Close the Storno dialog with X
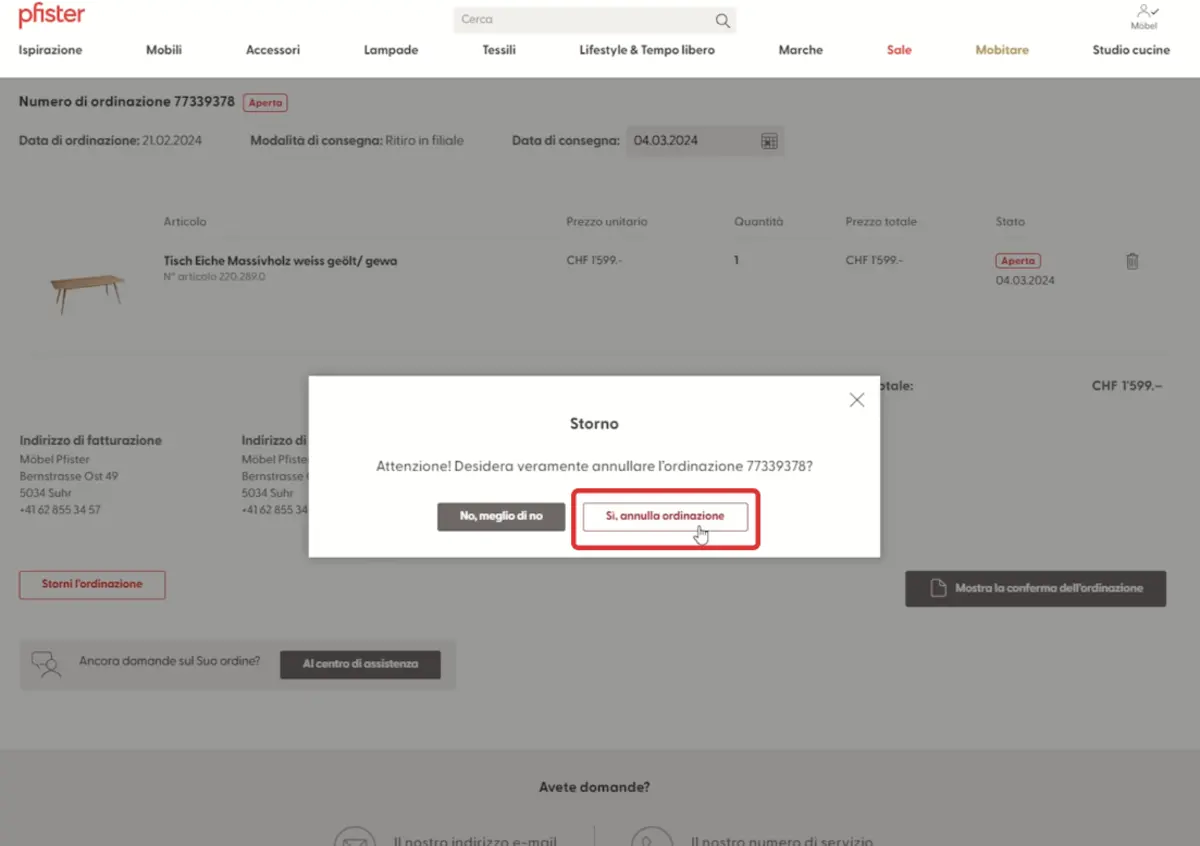1200x846 pixels. tap(856, 400)
